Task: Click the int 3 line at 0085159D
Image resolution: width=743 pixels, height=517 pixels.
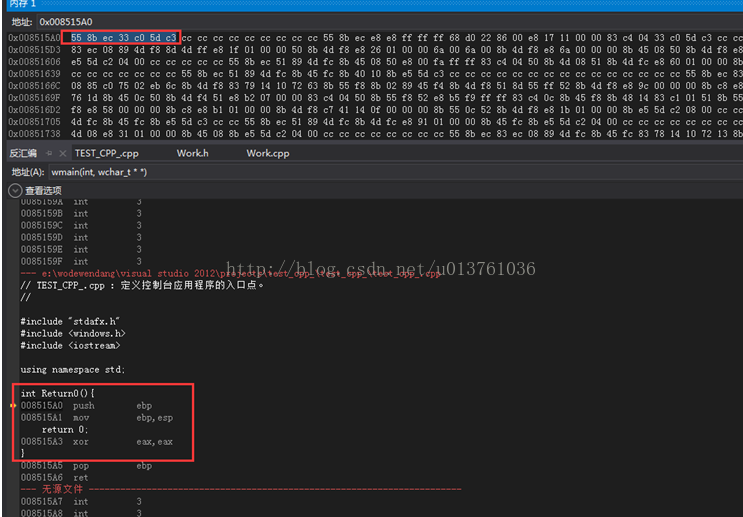Action: click(81, 237)
